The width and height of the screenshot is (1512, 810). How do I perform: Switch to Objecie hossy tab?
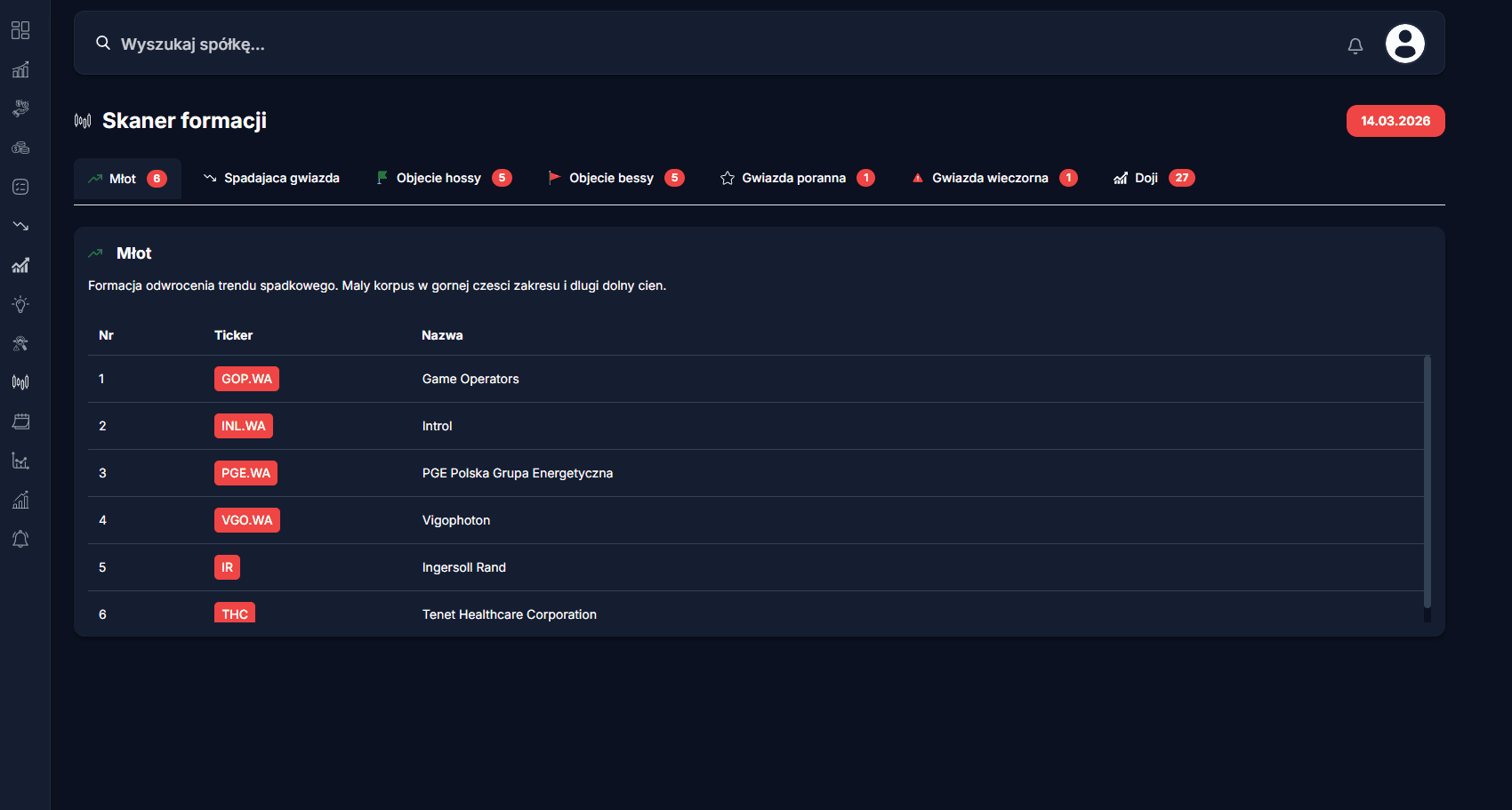tap(443, 178)
